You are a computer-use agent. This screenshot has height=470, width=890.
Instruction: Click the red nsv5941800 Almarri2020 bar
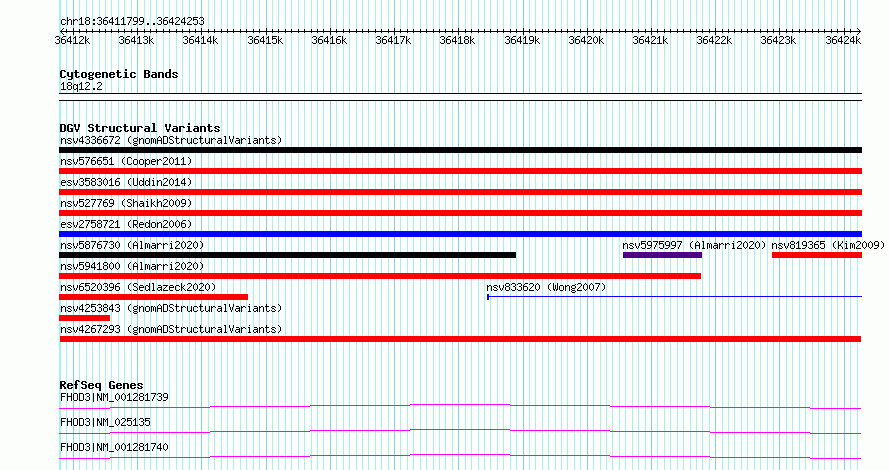pyautogui.click(x=380, y=276)
